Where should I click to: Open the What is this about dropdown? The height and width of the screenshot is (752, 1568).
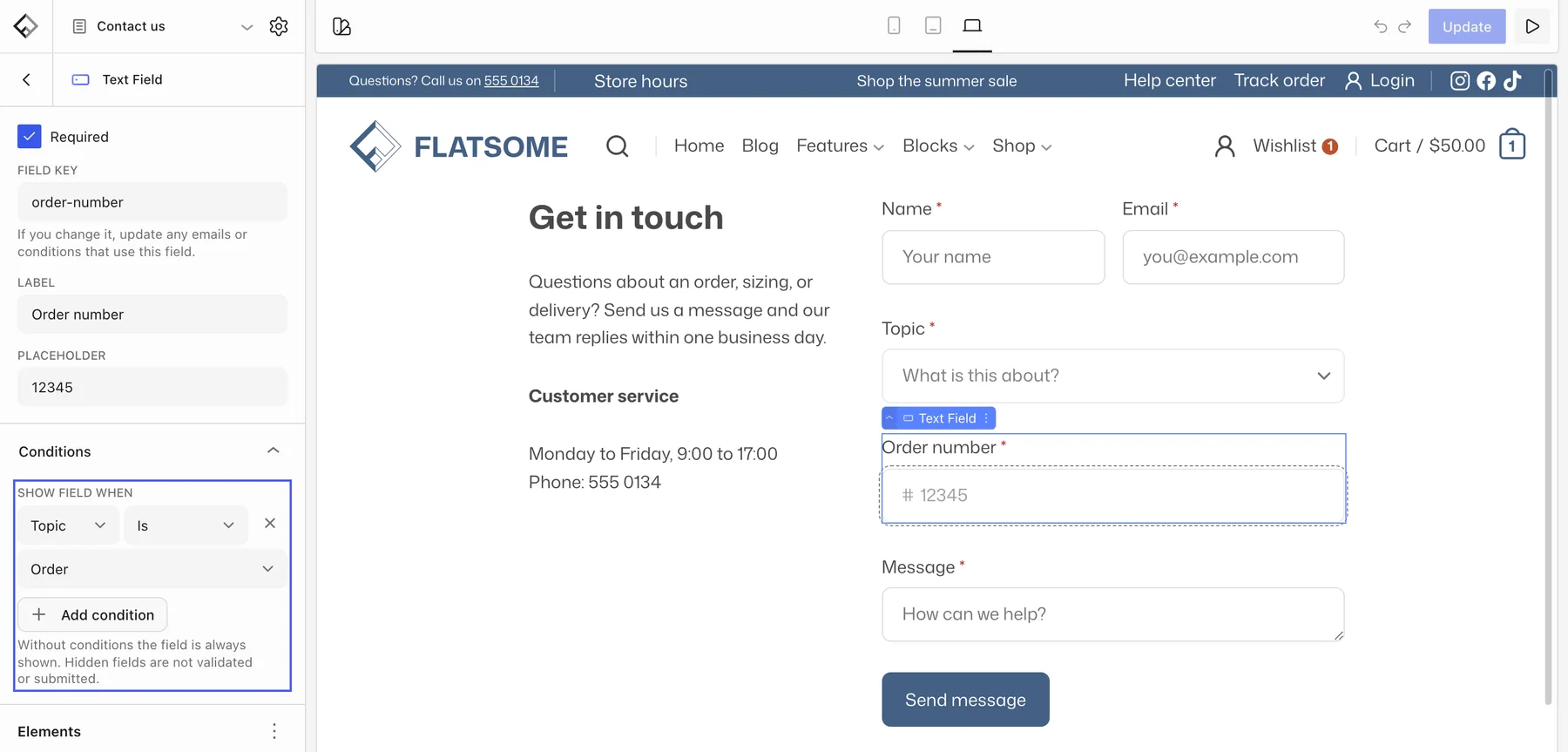1112,376
